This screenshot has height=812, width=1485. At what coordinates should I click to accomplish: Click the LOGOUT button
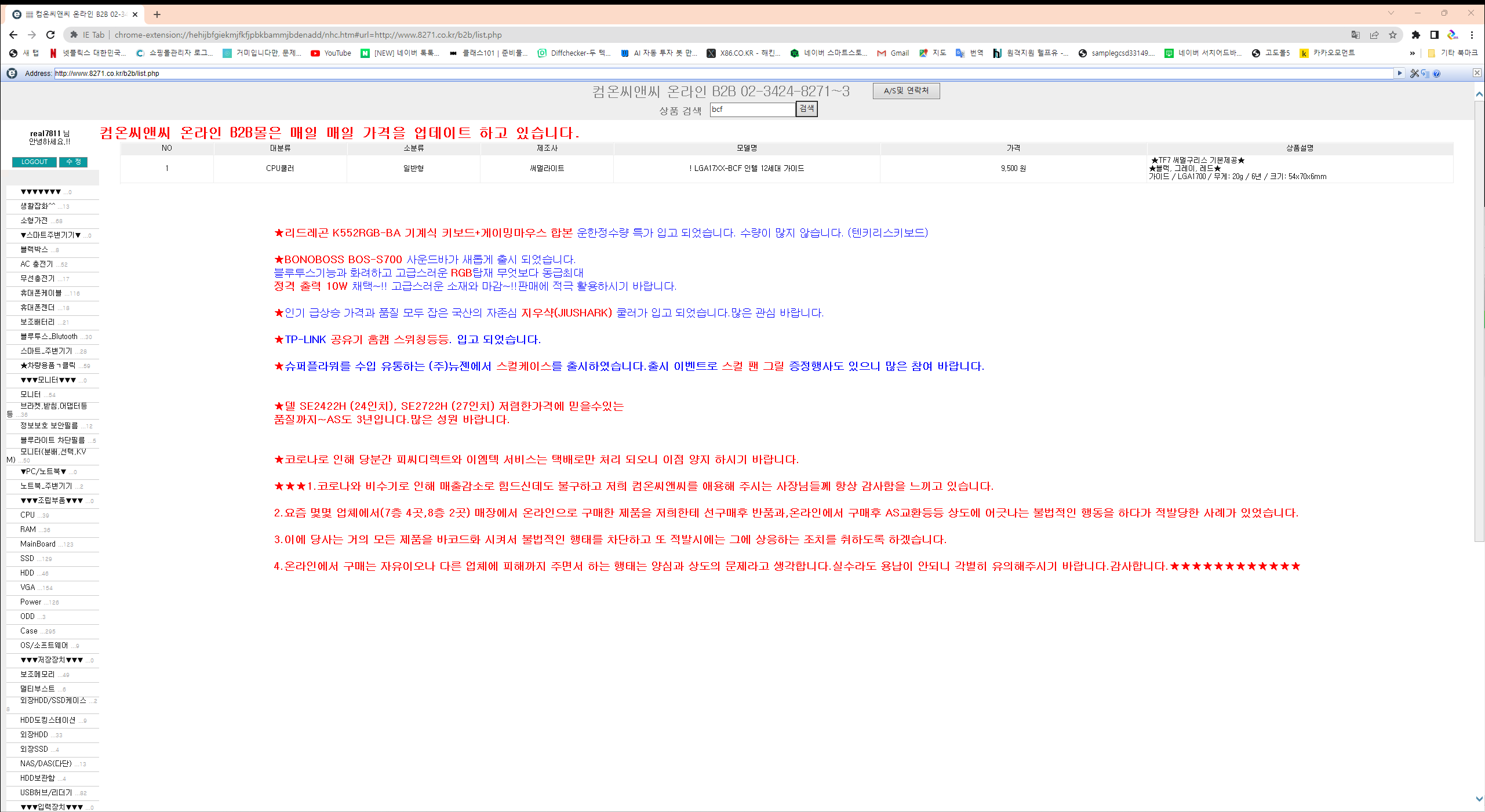coord(34,162)
